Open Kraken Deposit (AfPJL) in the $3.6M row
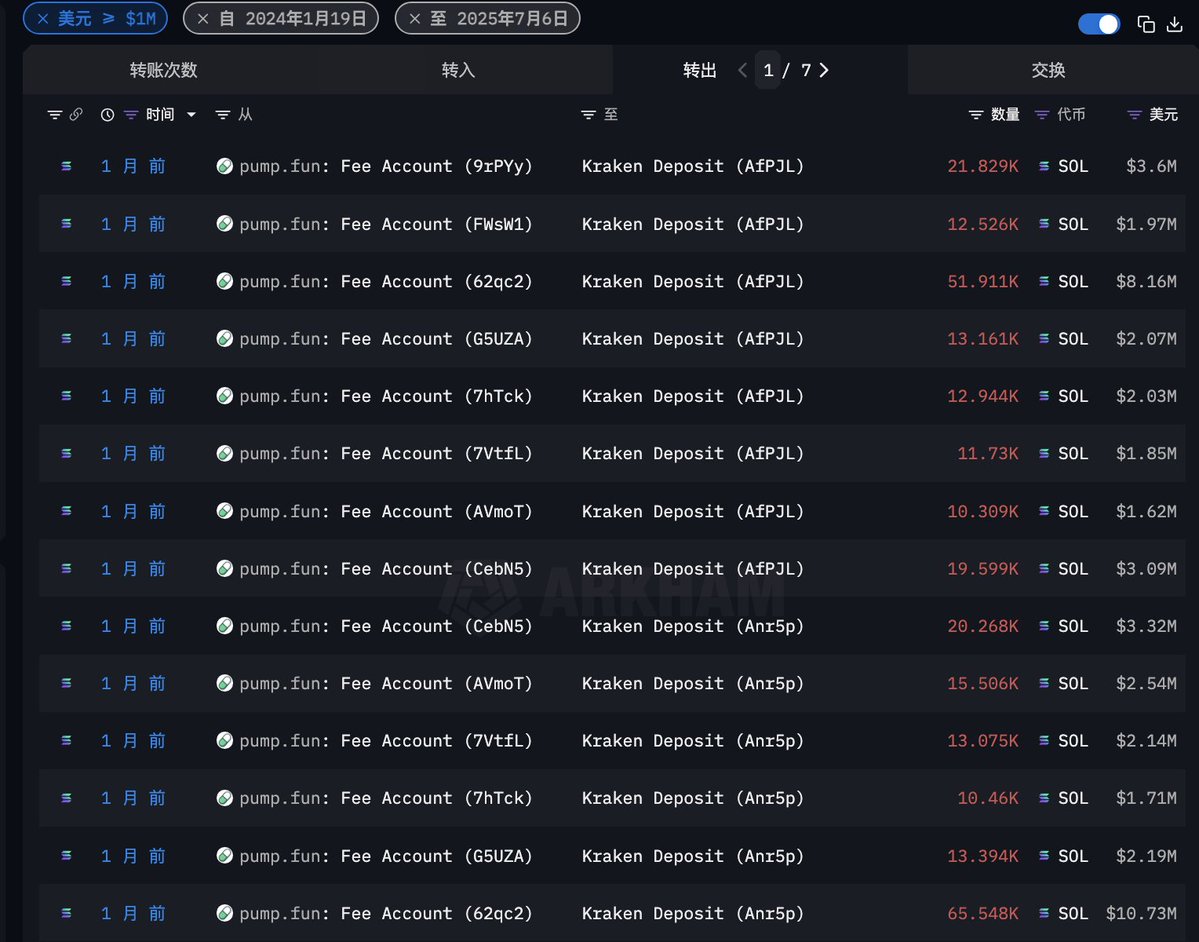The width and height of the screenshot is (1199, 942). [693, 166]
